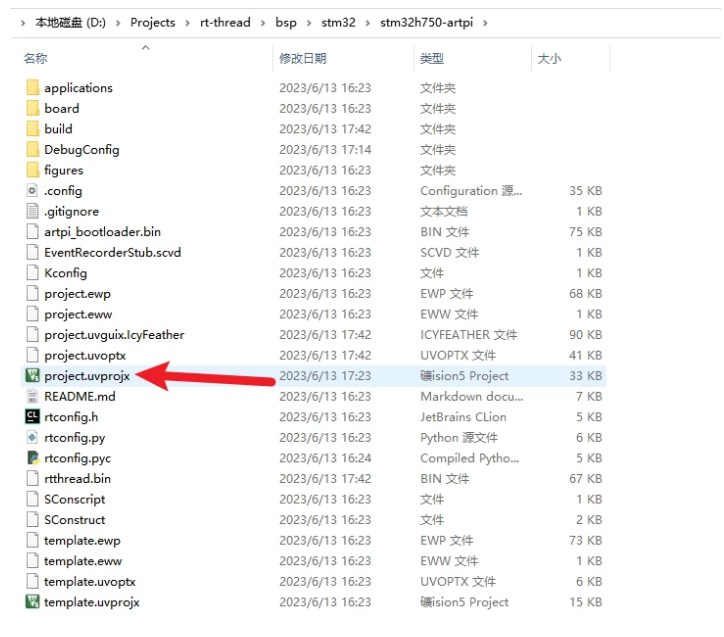This screenshot has width=724, height=637.
Task: Click the 73 KB size of template.ewp
Action: coord(585,541)
